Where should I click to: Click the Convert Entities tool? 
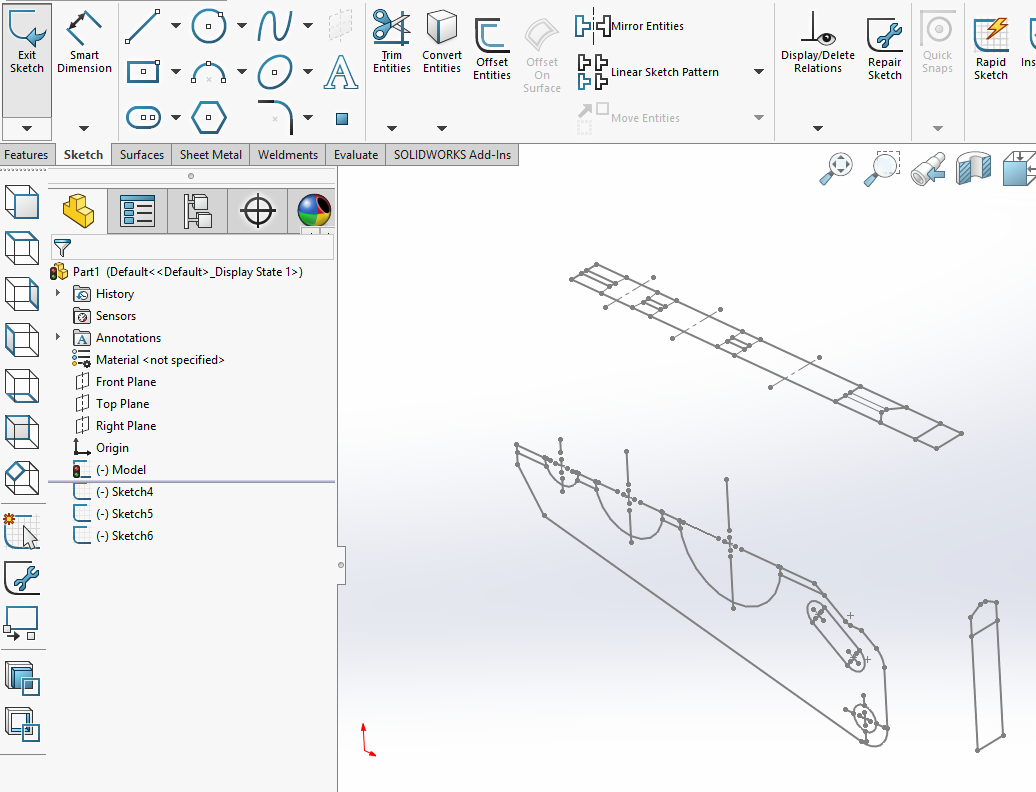(442, 41)
